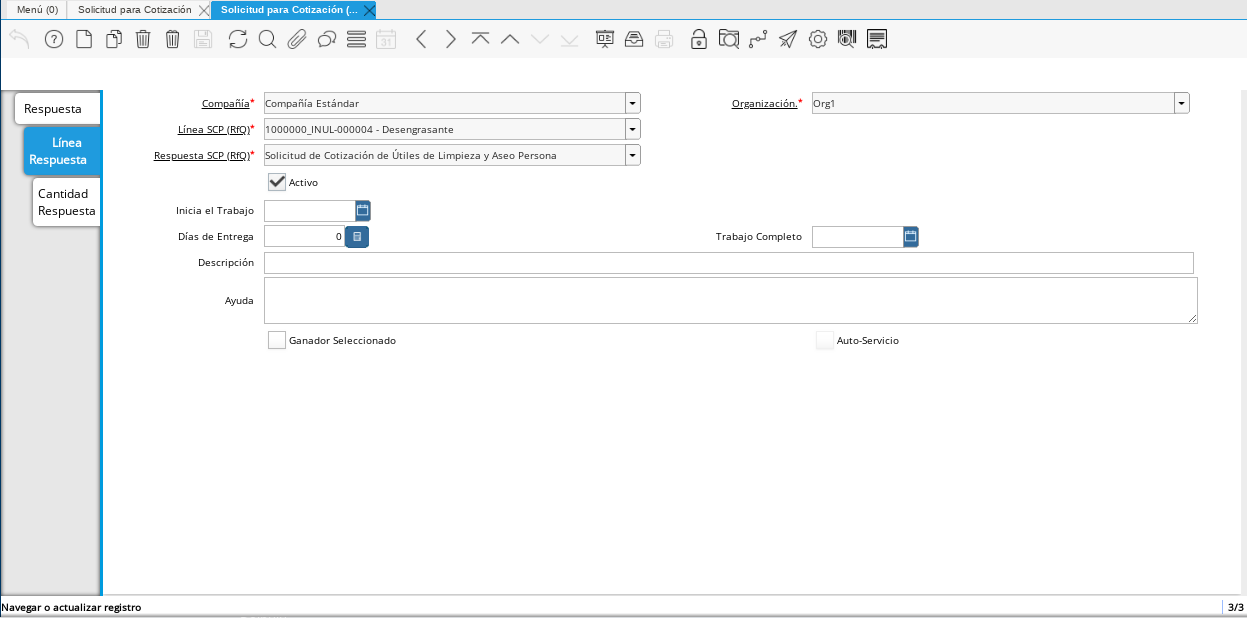Delete record with first trash can icon
Screen dimensions: 1247x618
(x=143, y=39)
